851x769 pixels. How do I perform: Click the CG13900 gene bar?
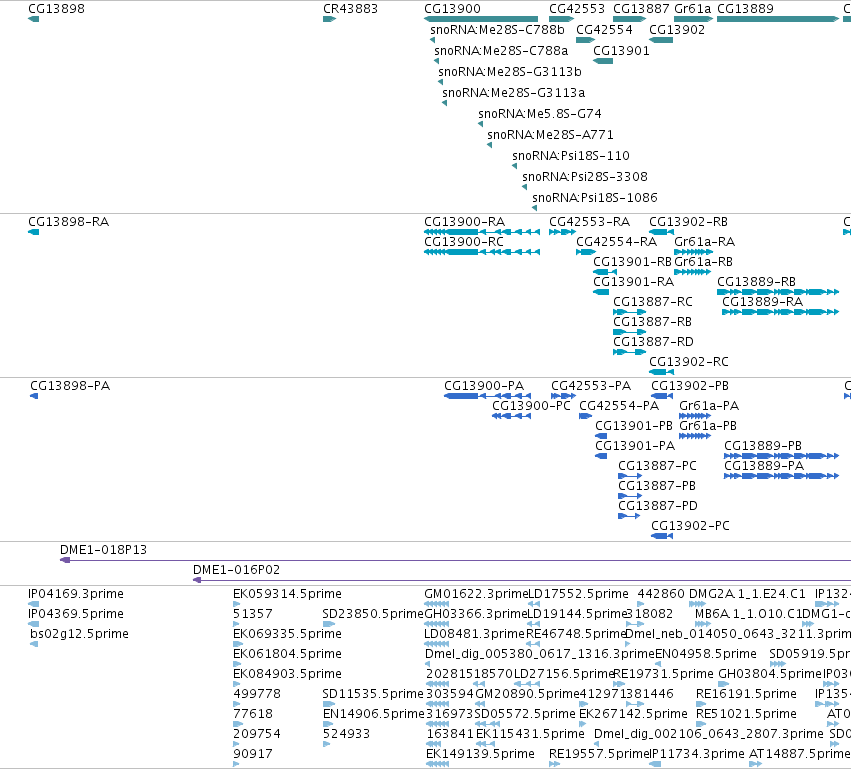click(481, 19)
